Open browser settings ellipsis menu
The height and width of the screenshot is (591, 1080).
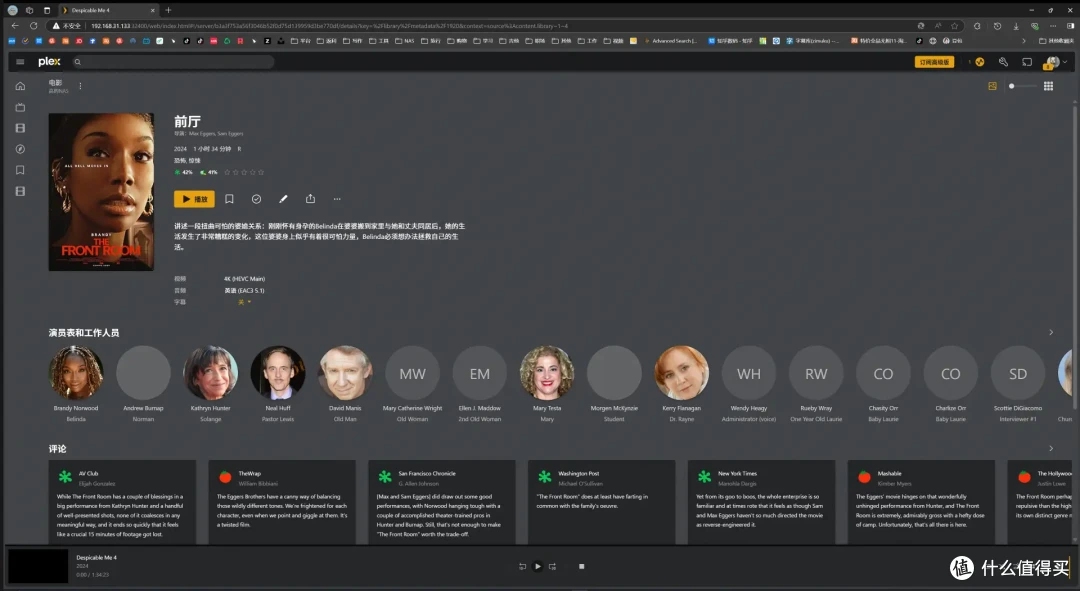[1052, 25]
